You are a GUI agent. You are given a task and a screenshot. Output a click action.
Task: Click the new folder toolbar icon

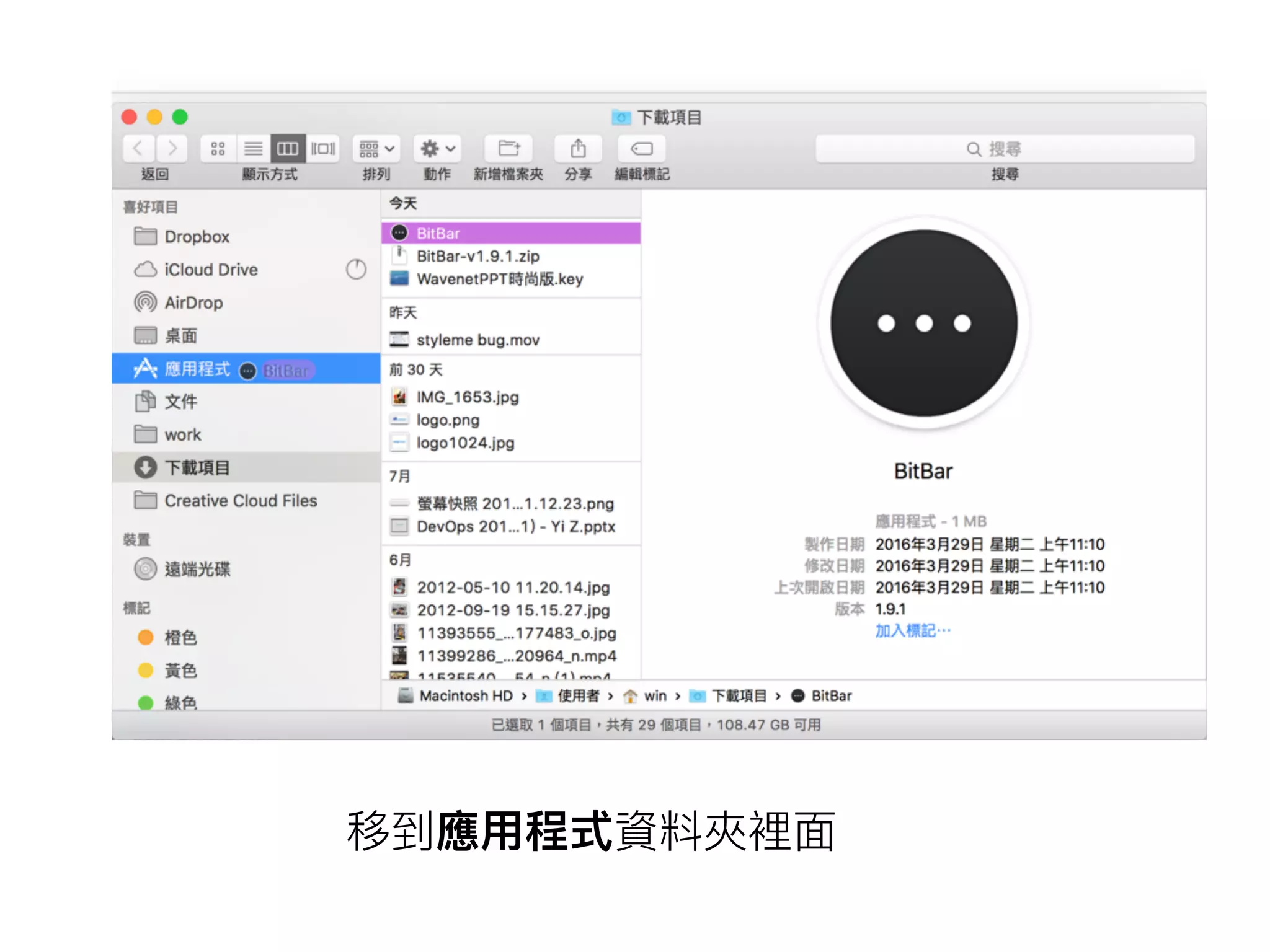click(508, 149)
